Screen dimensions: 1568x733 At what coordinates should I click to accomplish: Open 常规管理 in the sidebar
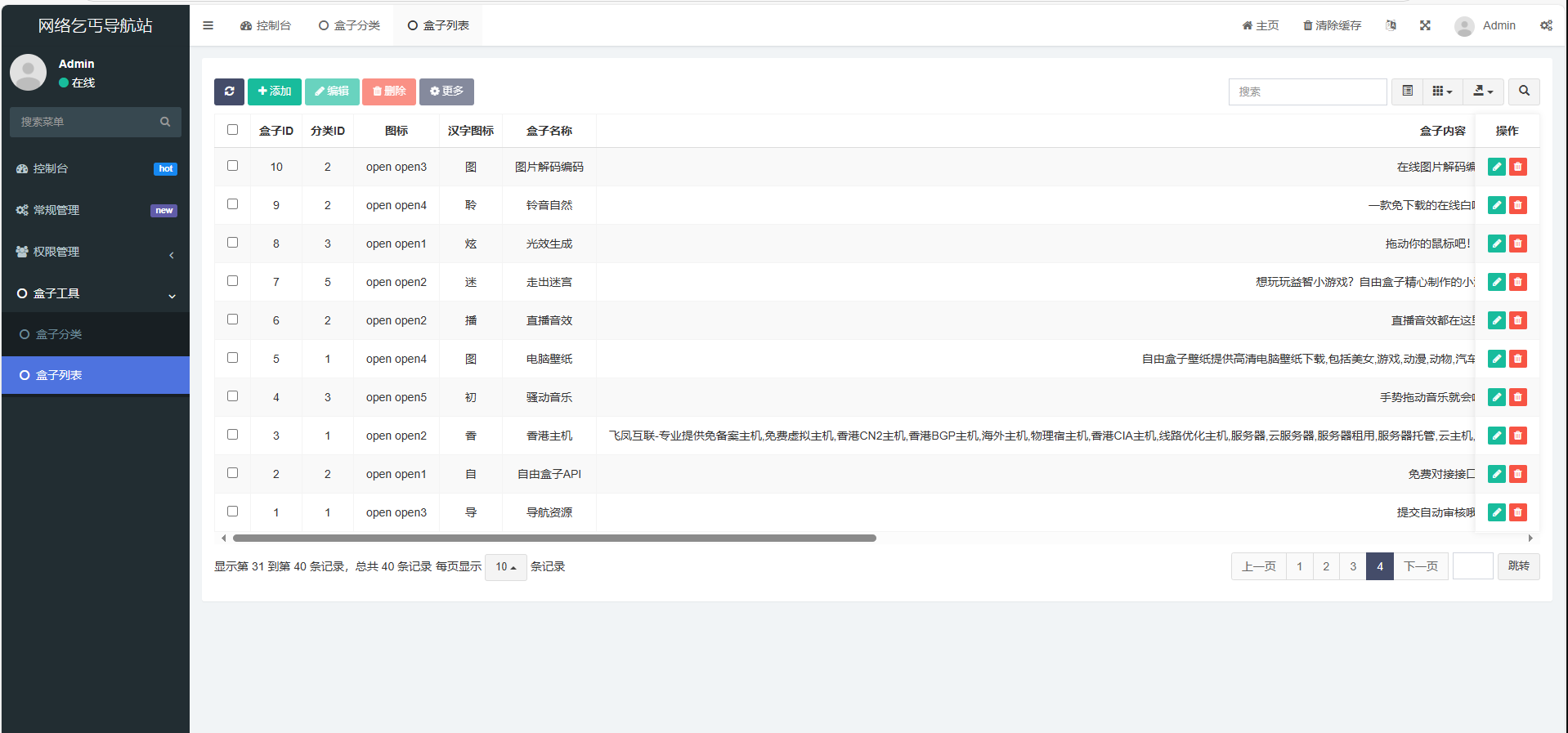pyautogui.click(x=96, y=210)
